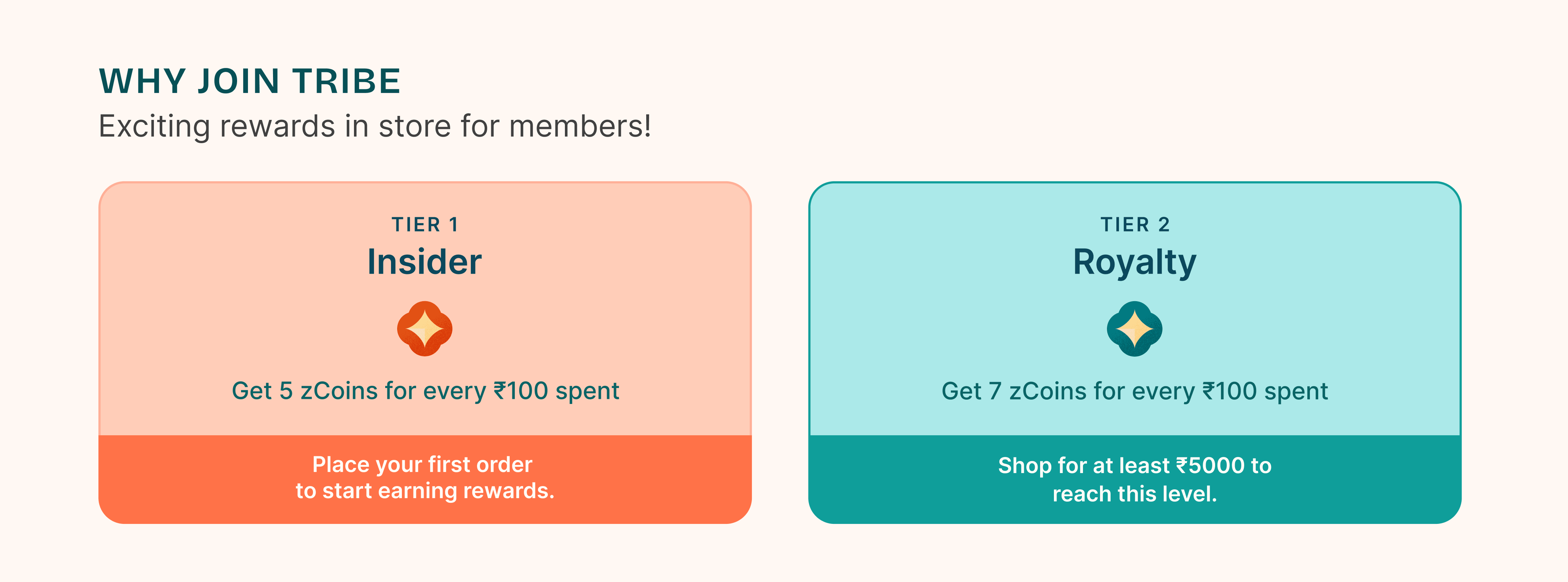Click the 'Place your first order' orange banner

425,479
